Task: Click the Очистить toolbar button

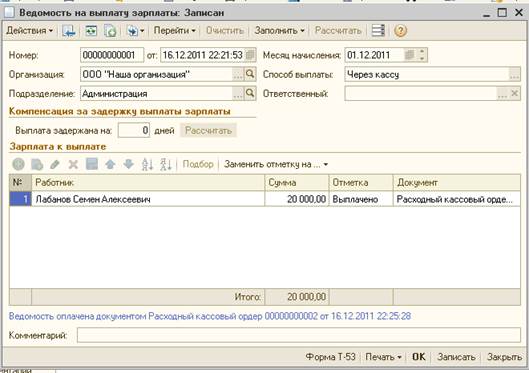Action: [225, 31]
